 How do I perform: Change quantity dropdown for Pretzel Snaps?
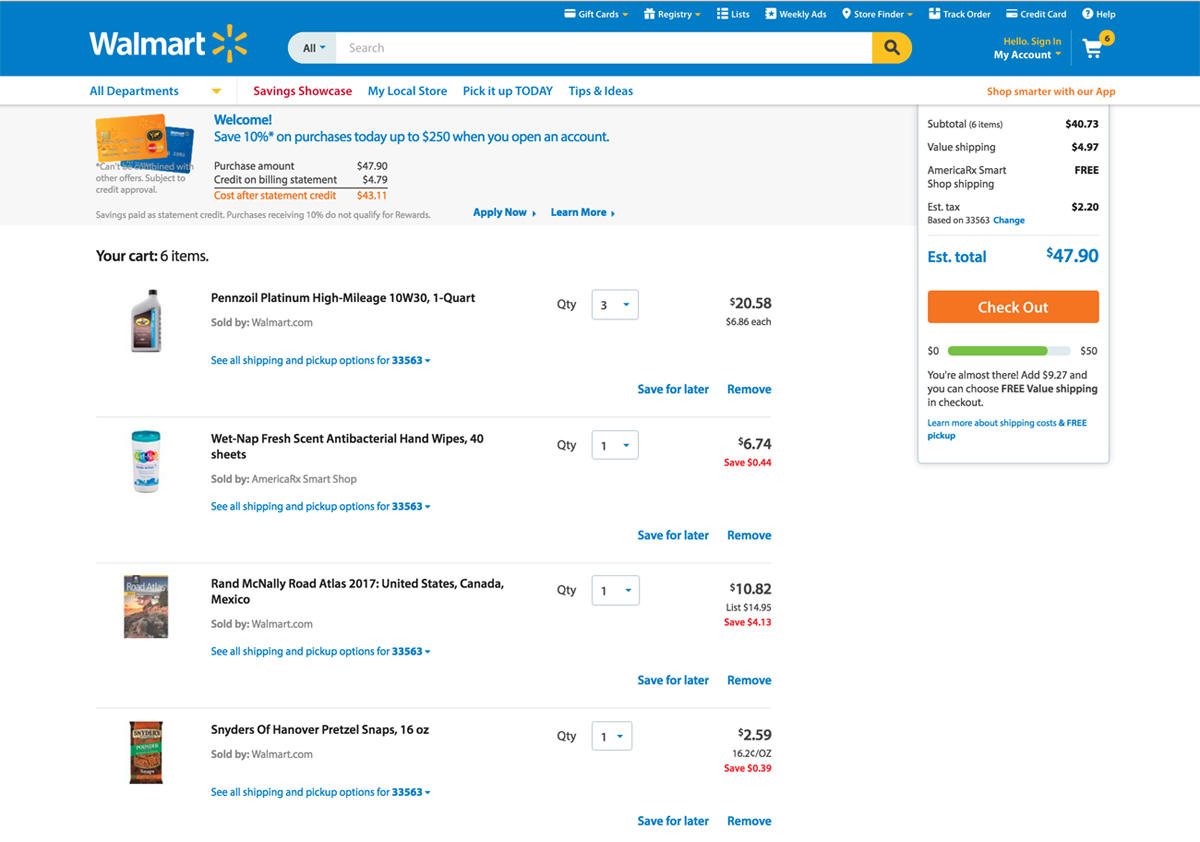tap(611, 736)
